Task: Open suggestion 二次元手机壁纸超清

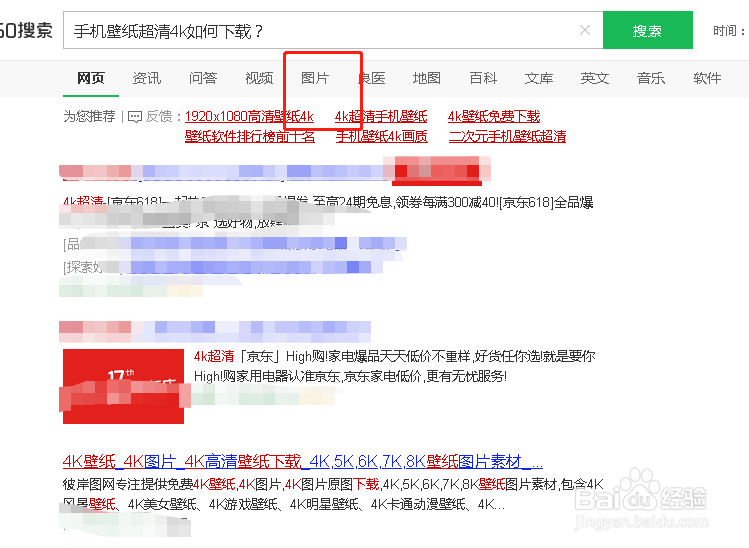Action: (x=507, y=136)
